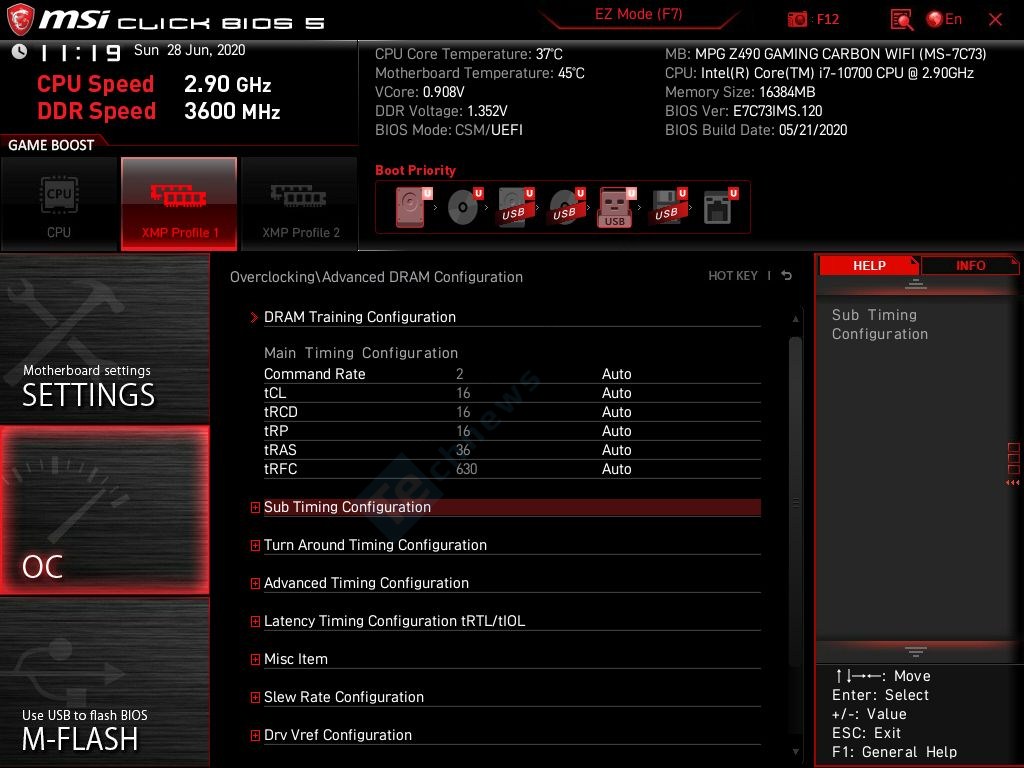1024x768 pixels.
Task: Open the HOT KEY menu
Action: 733,276
